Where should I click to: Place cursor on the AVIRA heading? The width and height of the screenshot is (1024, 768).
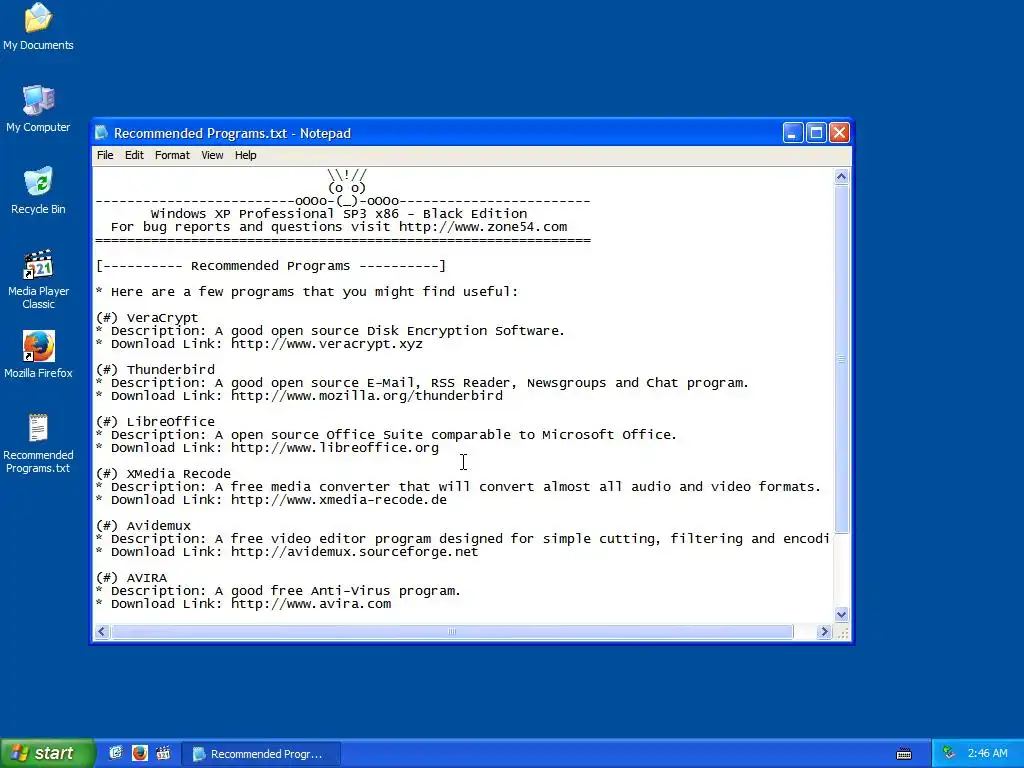pos(146,578)
